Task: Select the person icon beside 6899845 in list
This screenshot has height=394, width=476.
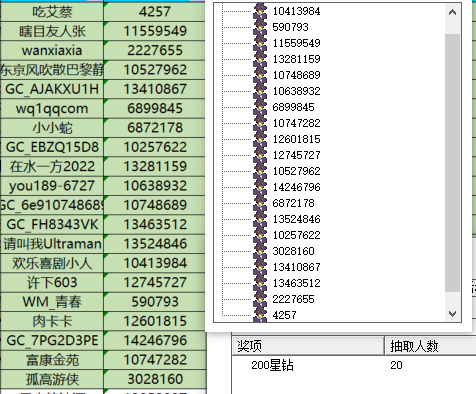Action: pos(260,107)
